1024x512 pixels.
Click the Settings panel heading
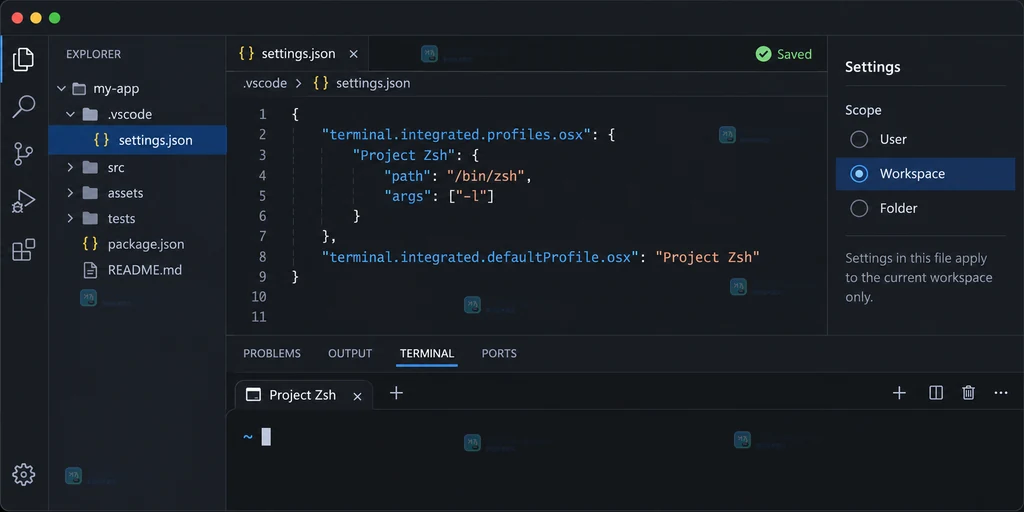point(872,67)
